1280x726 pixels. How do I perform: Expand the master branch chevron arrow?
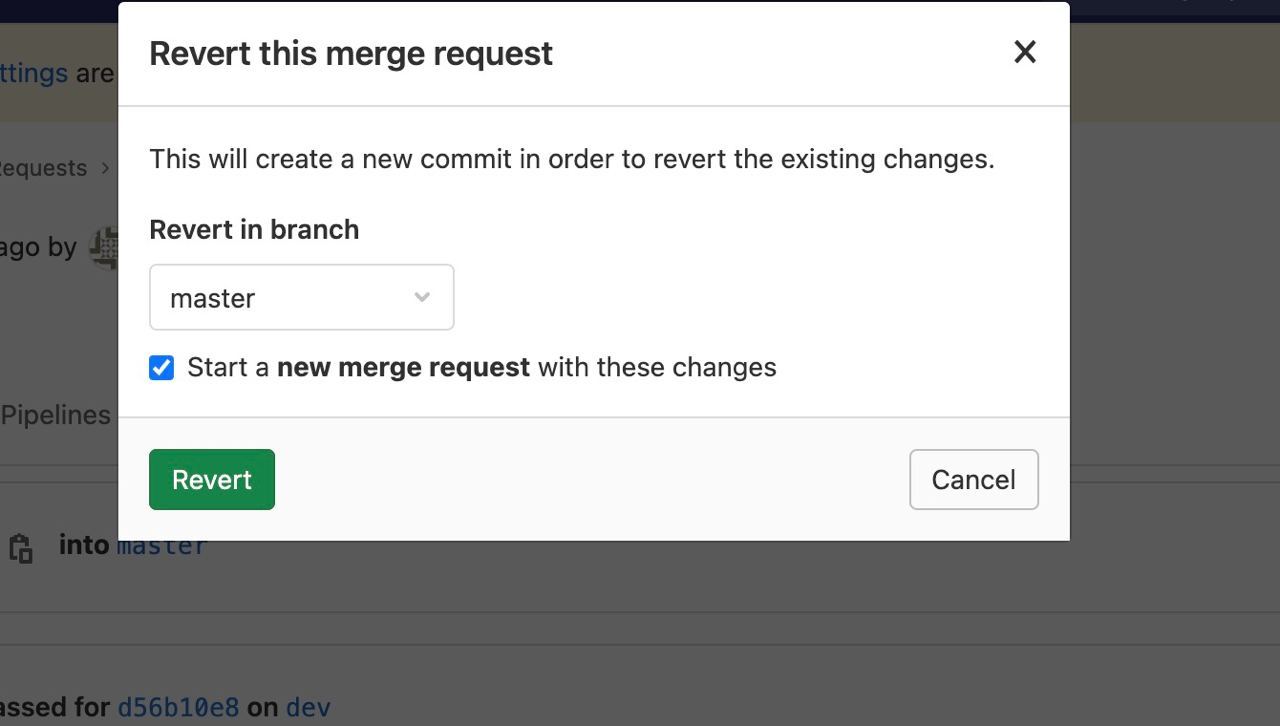point(422,297)
